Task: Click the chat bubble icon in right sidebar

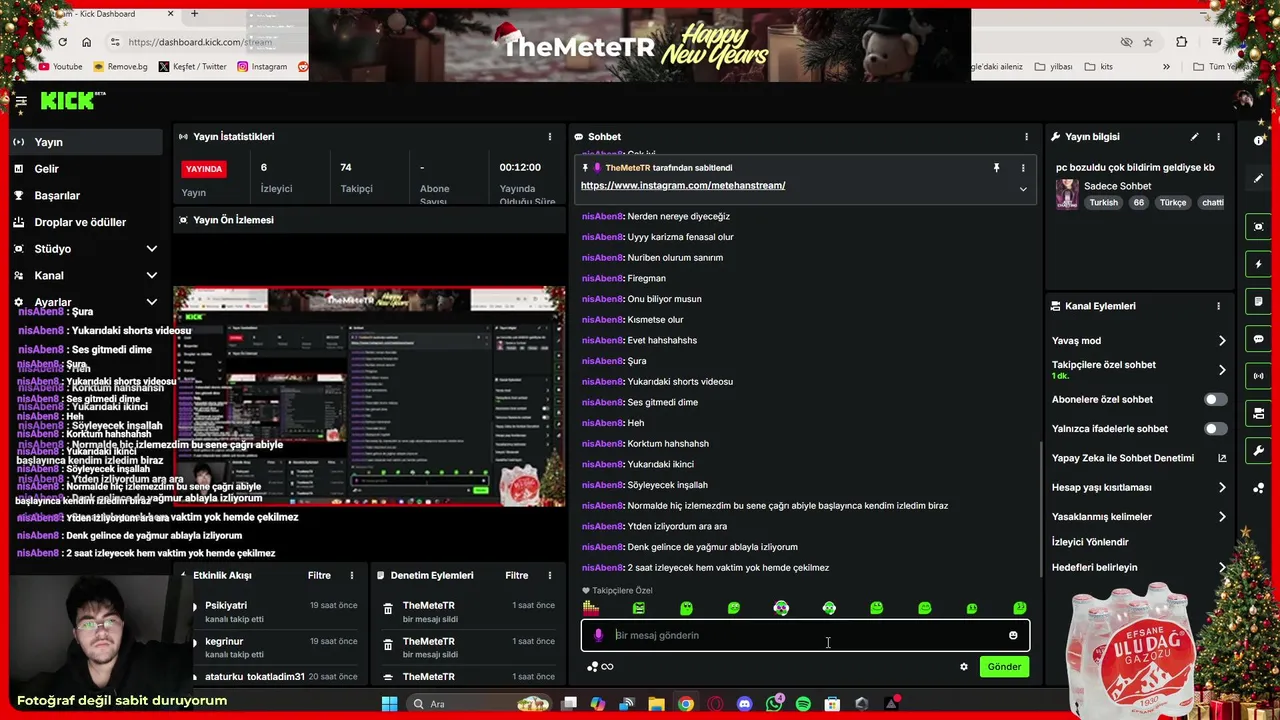Action: tap(1259, 339)
